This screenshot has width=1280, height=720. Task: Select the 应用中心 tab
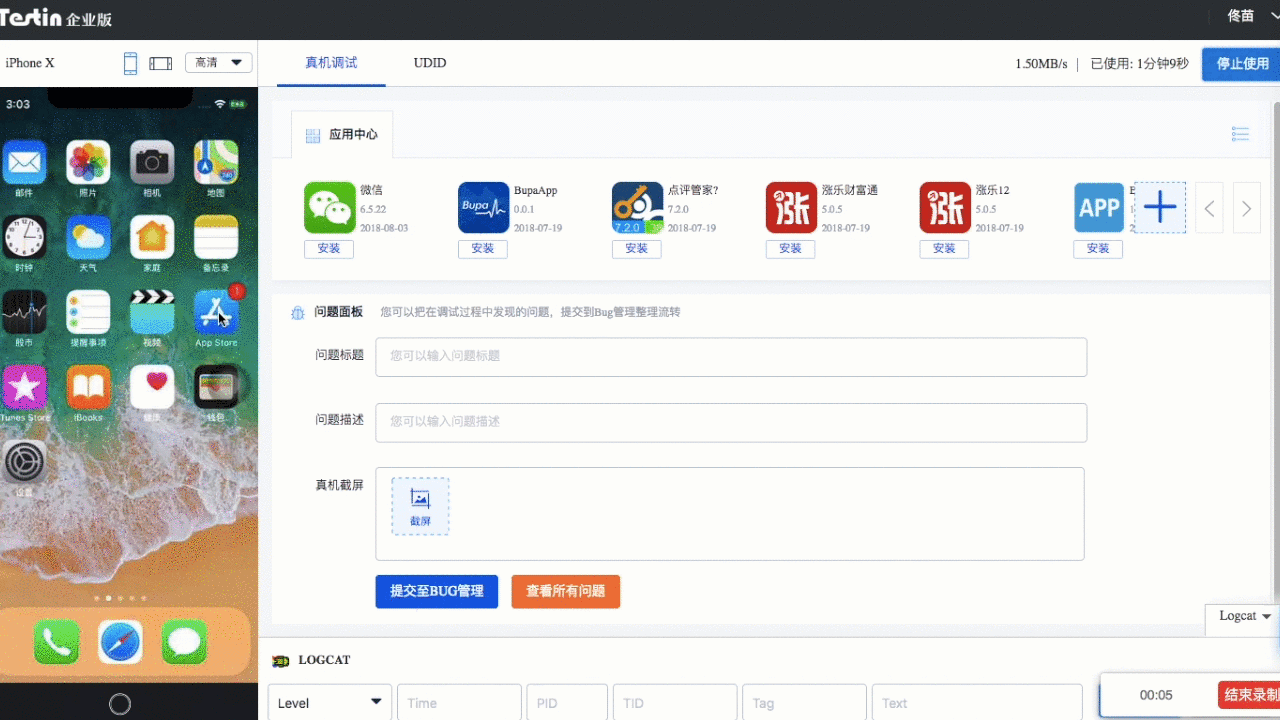[342, 135]
